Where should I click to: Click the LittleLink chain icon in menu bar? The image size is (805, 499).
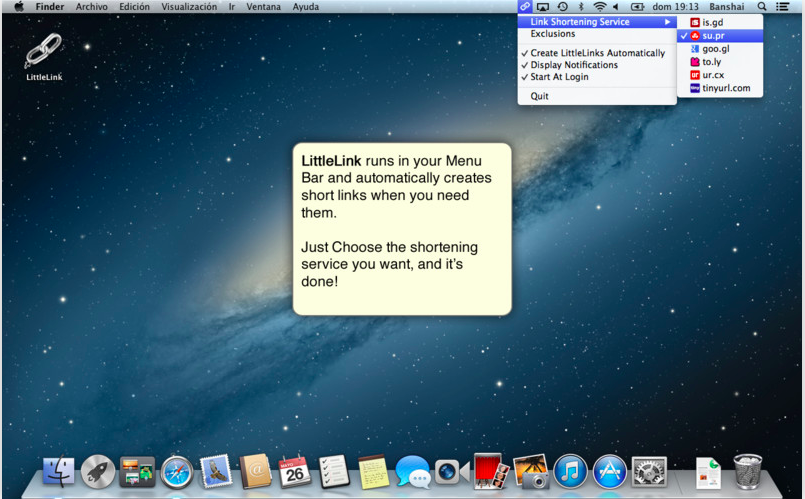(524, 7)
